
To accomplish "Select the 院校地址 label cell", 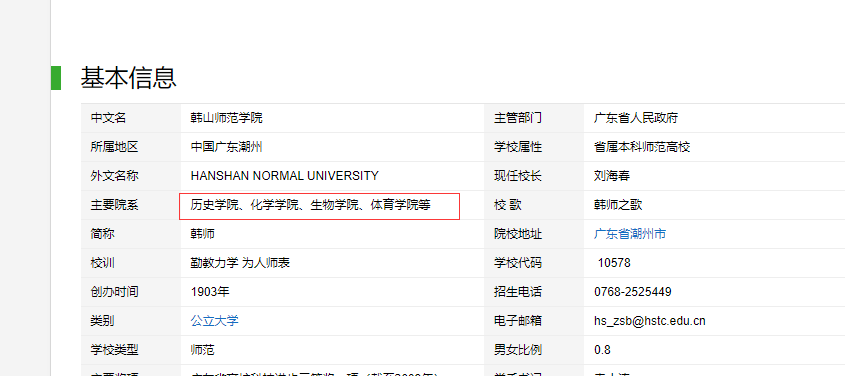I will click(x=534, y=234).
